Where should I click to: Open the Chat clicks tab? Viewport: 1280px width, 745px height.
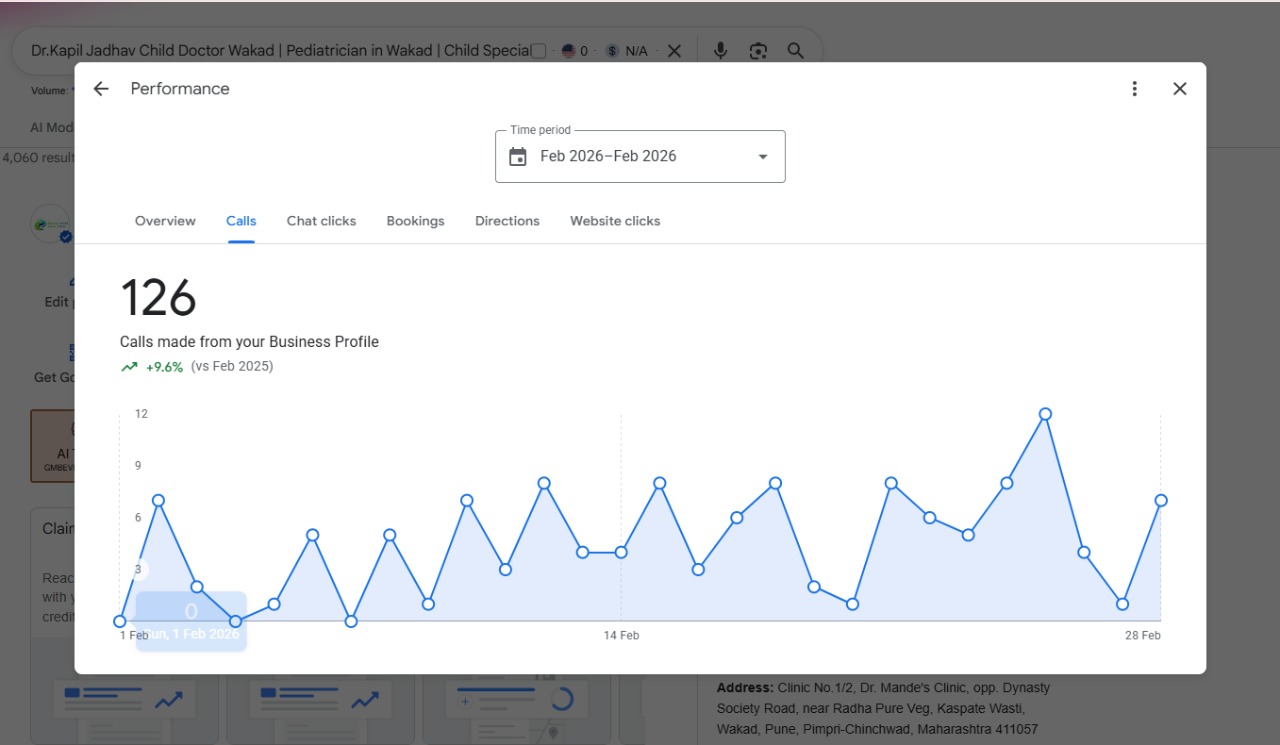pos(321,221)
